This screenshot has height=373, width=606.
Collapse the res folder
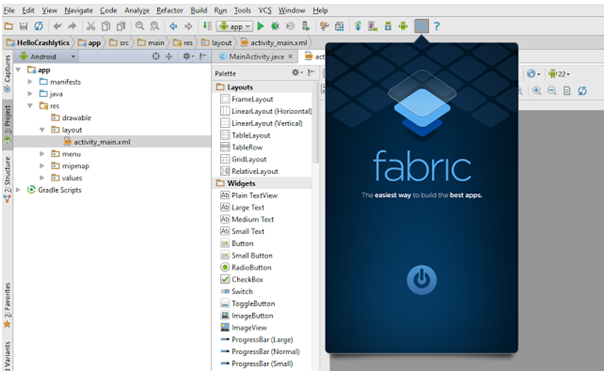pos(30,106)
